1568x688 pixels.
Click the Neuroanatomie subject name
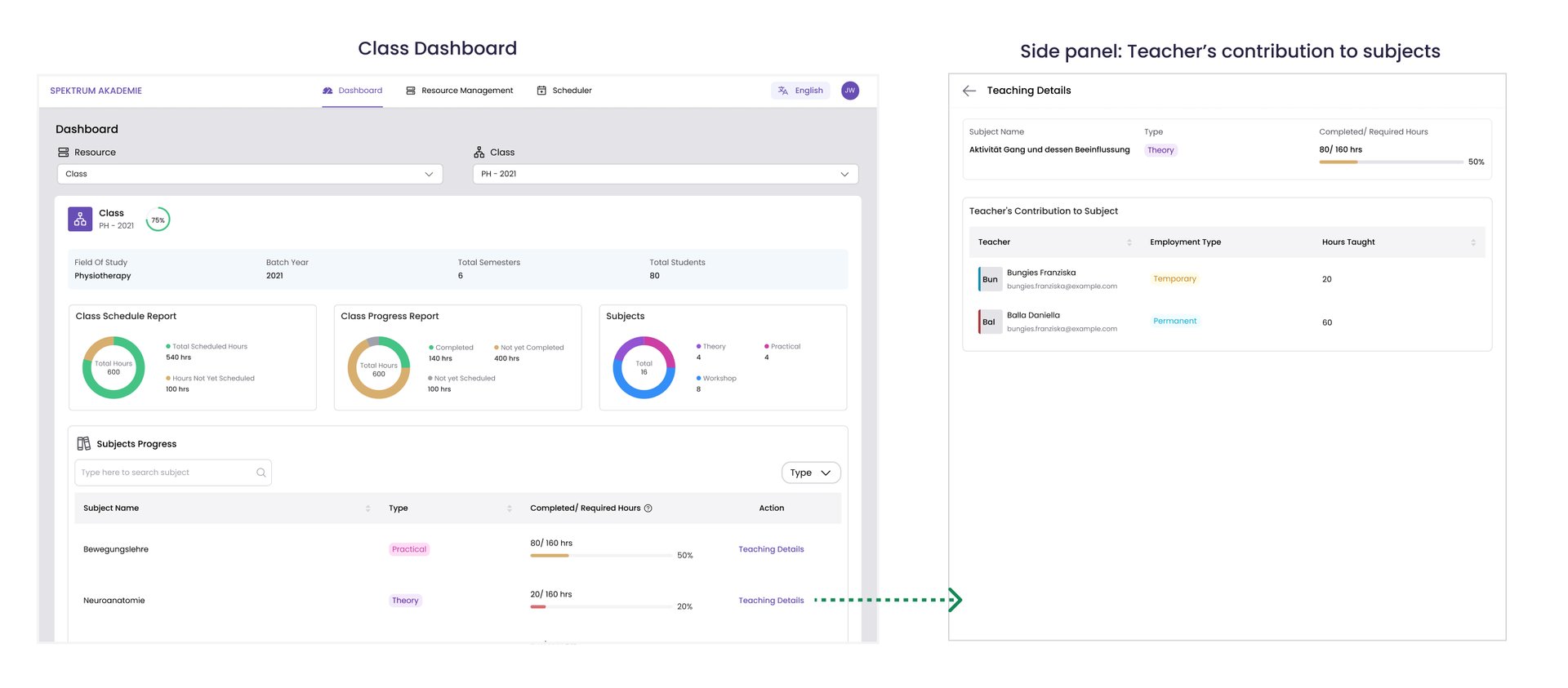pos(114,601)
